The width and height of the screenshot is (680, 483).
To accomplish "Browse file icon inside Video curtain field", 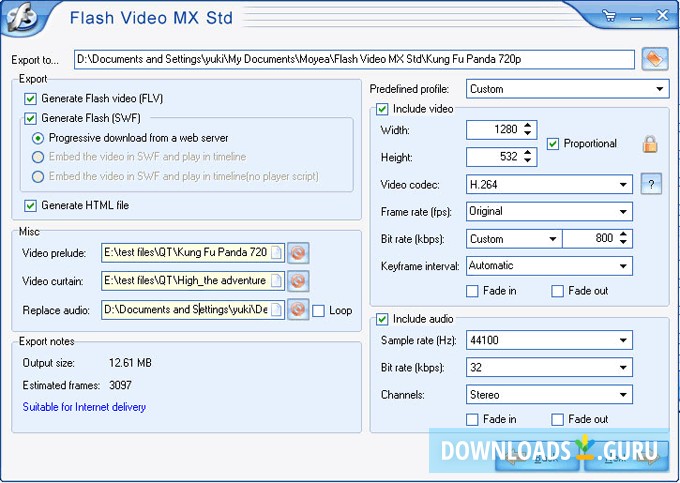I will click(x=276, y=281).
